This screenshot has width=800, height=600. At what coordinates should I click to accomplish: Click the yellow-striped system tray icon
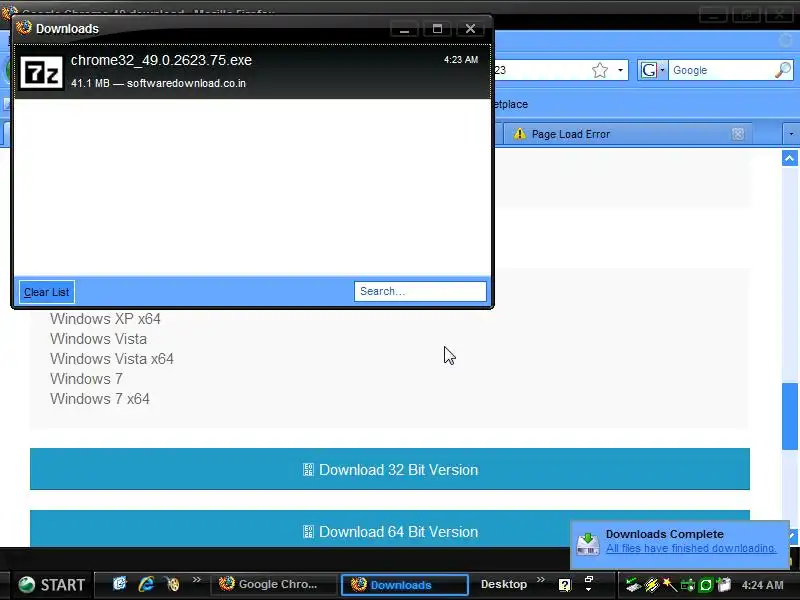tap(652, 585)
